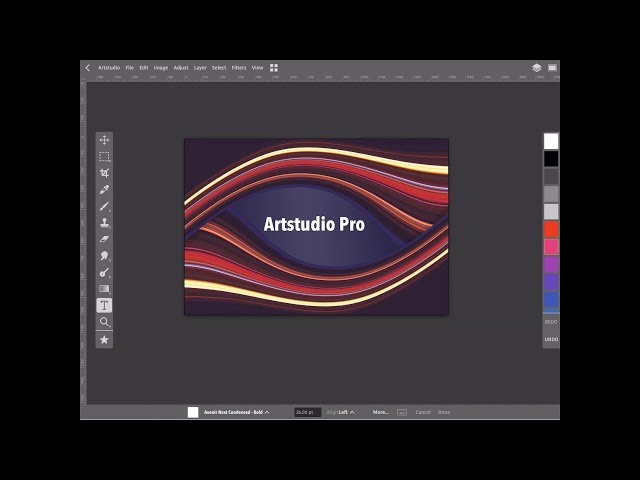Open the Artstudio menu
The height and width of the screenshot is (480, 640).
click(109, 68)
